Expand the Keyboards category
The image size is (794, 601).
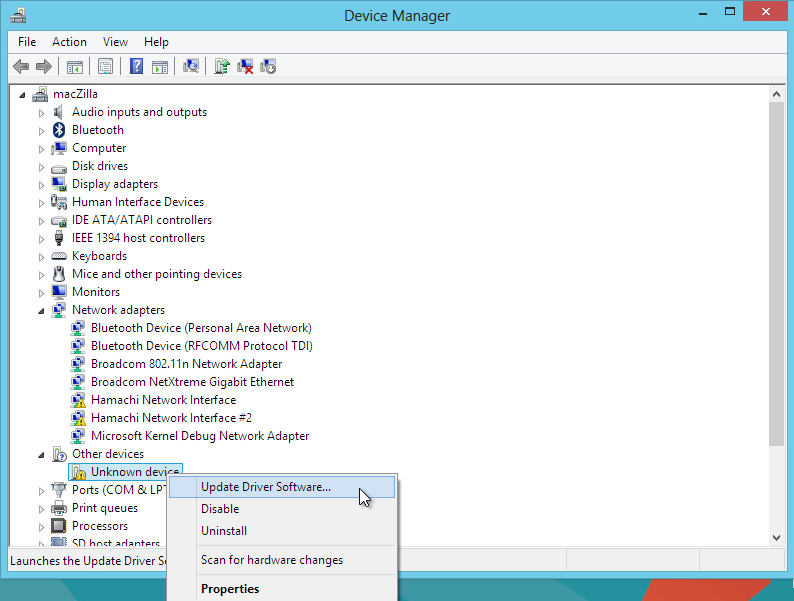[x=41, y=257]
